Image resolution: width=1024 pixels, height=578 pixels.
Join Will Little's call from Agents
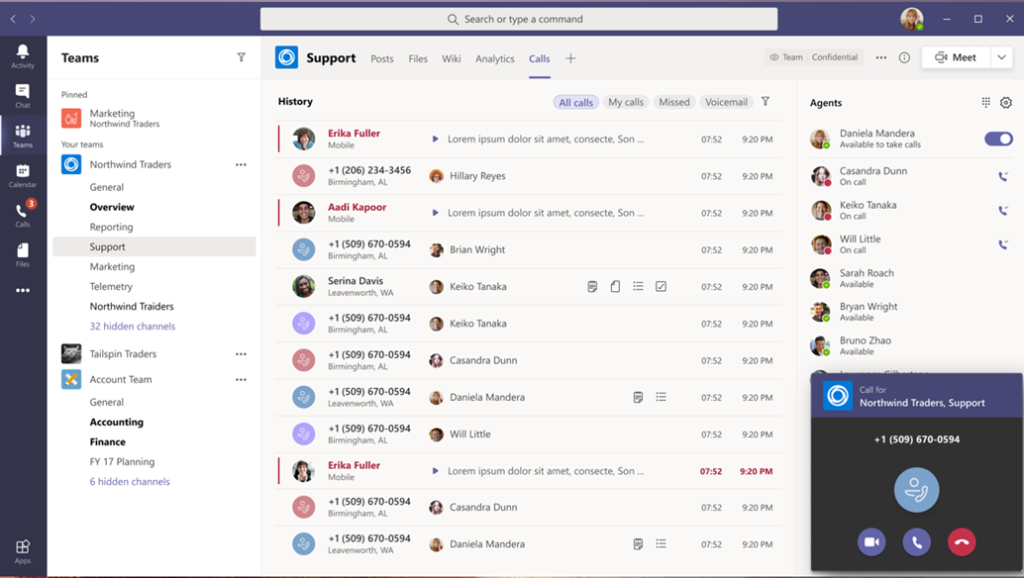click(x=1002, y=244)
